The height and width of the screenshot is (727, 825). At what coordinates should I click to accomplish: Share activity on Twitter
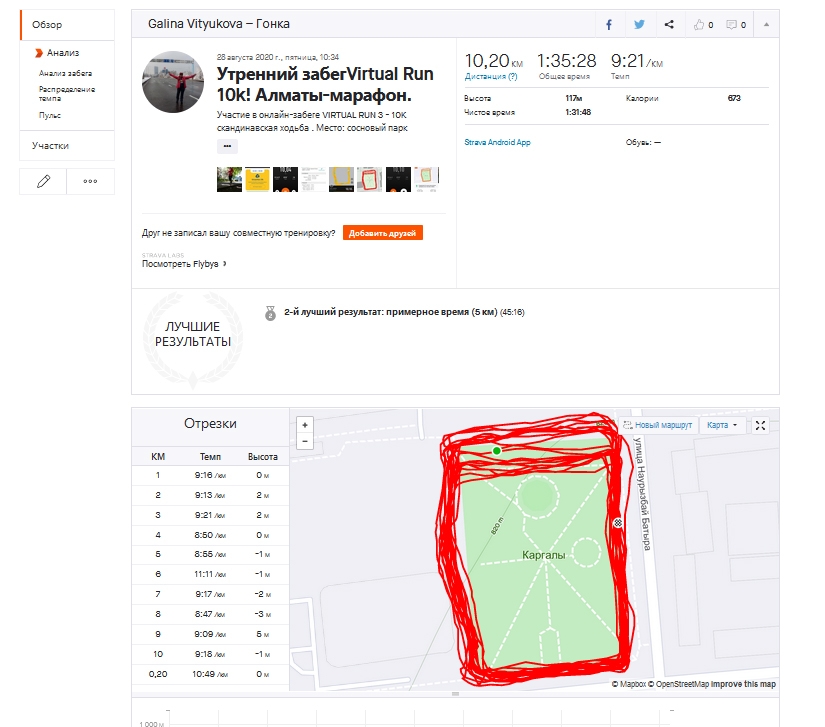(x=639, y=24)
